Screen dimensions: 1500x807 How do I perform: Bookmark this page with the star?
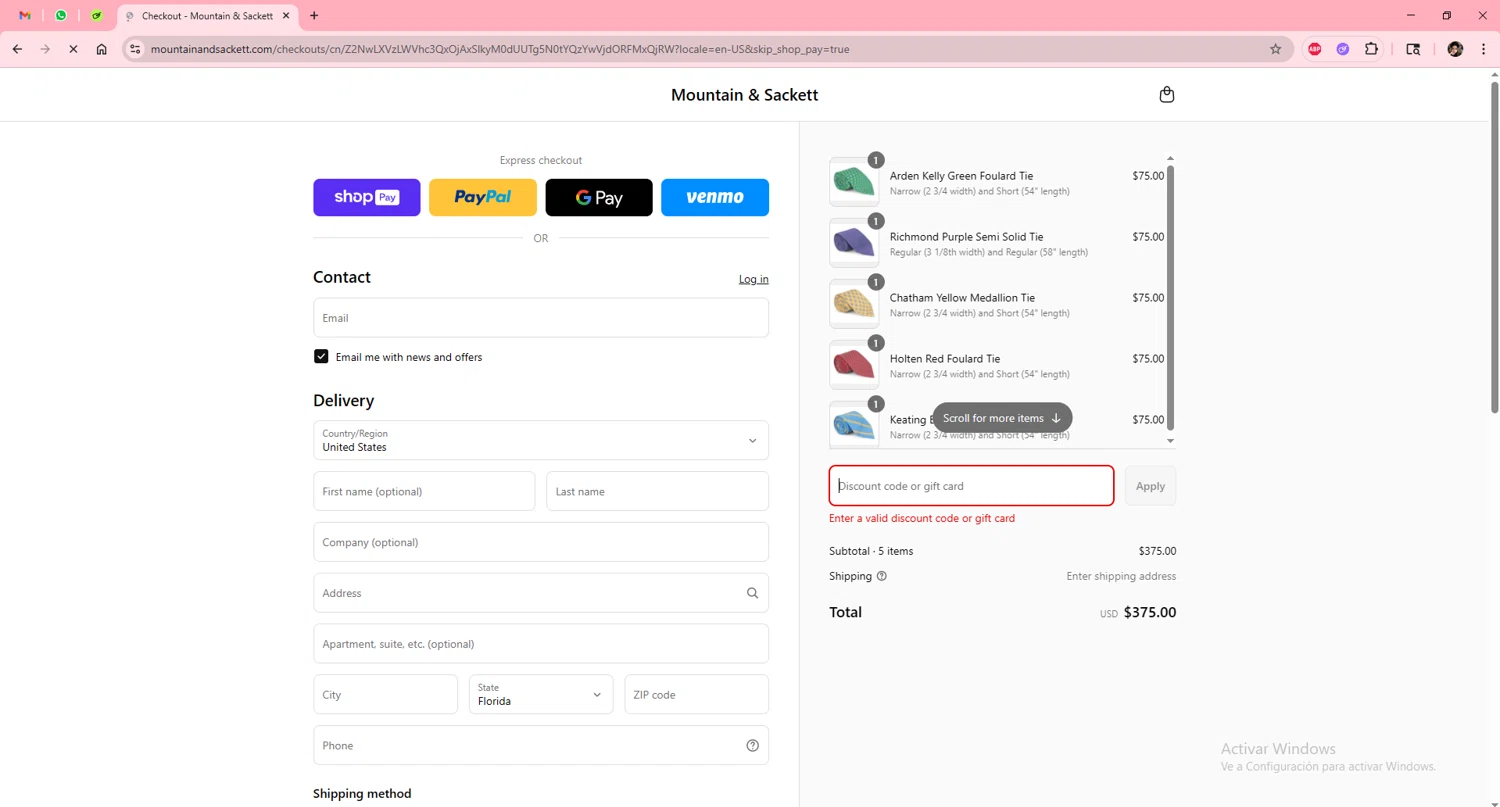click(x=1275, y=49)
